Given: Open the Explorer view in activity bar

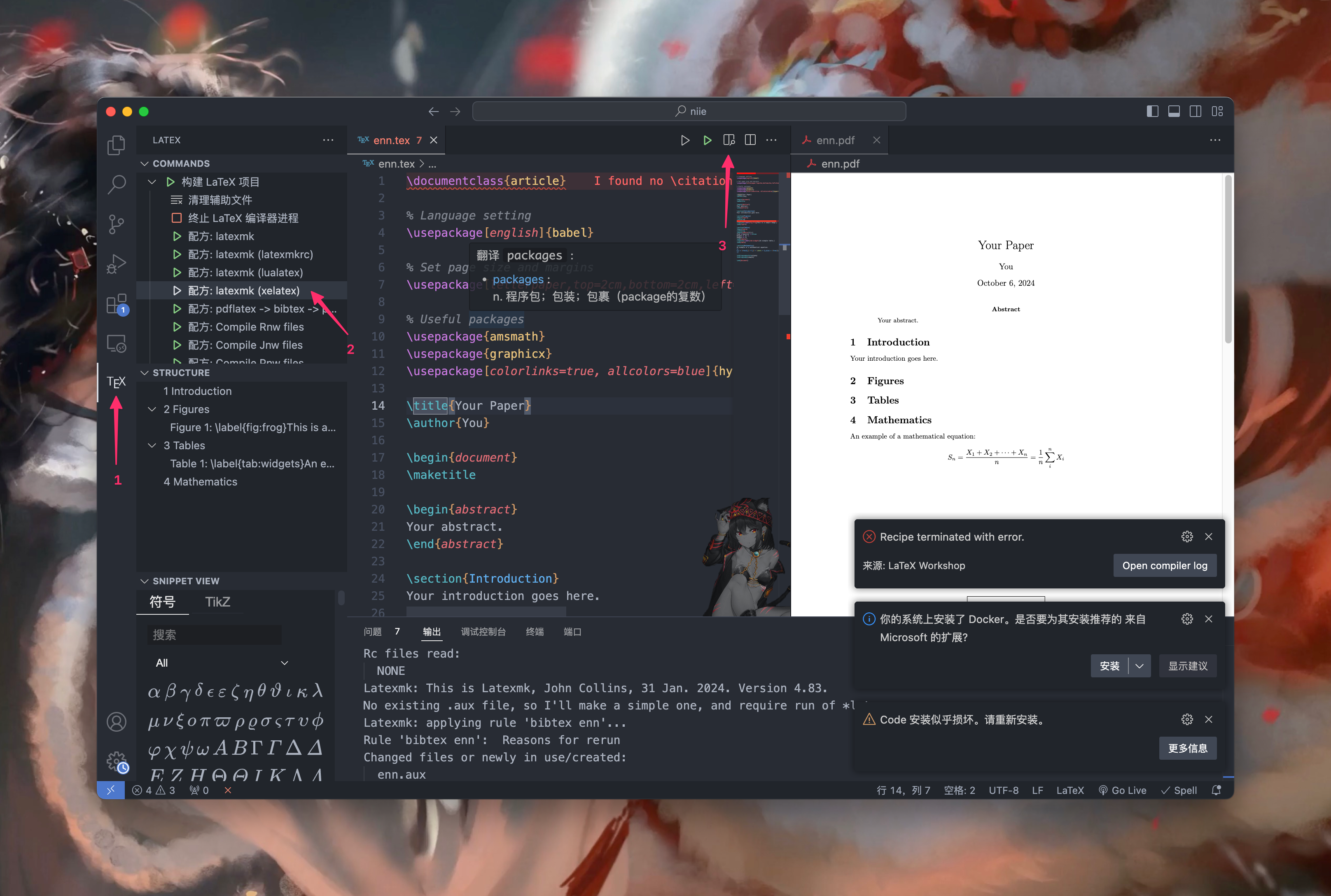Looking at the screenshot, I should pos(117,145).
